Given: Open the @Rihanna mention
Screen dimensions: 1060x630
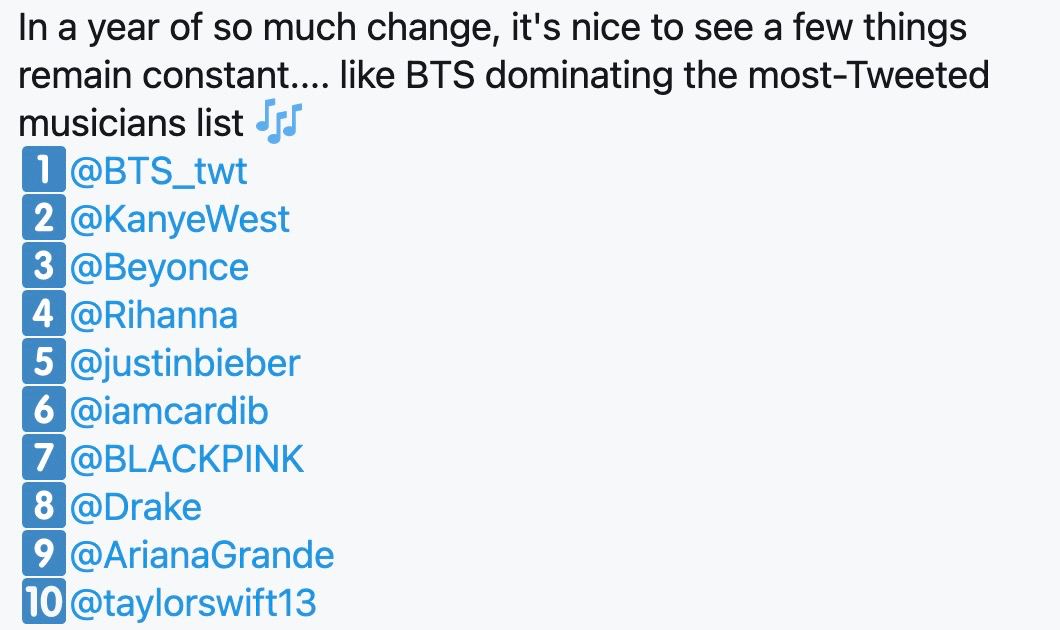Looking at the screenshot, I should pyautogui.click(x=154, y=315).
